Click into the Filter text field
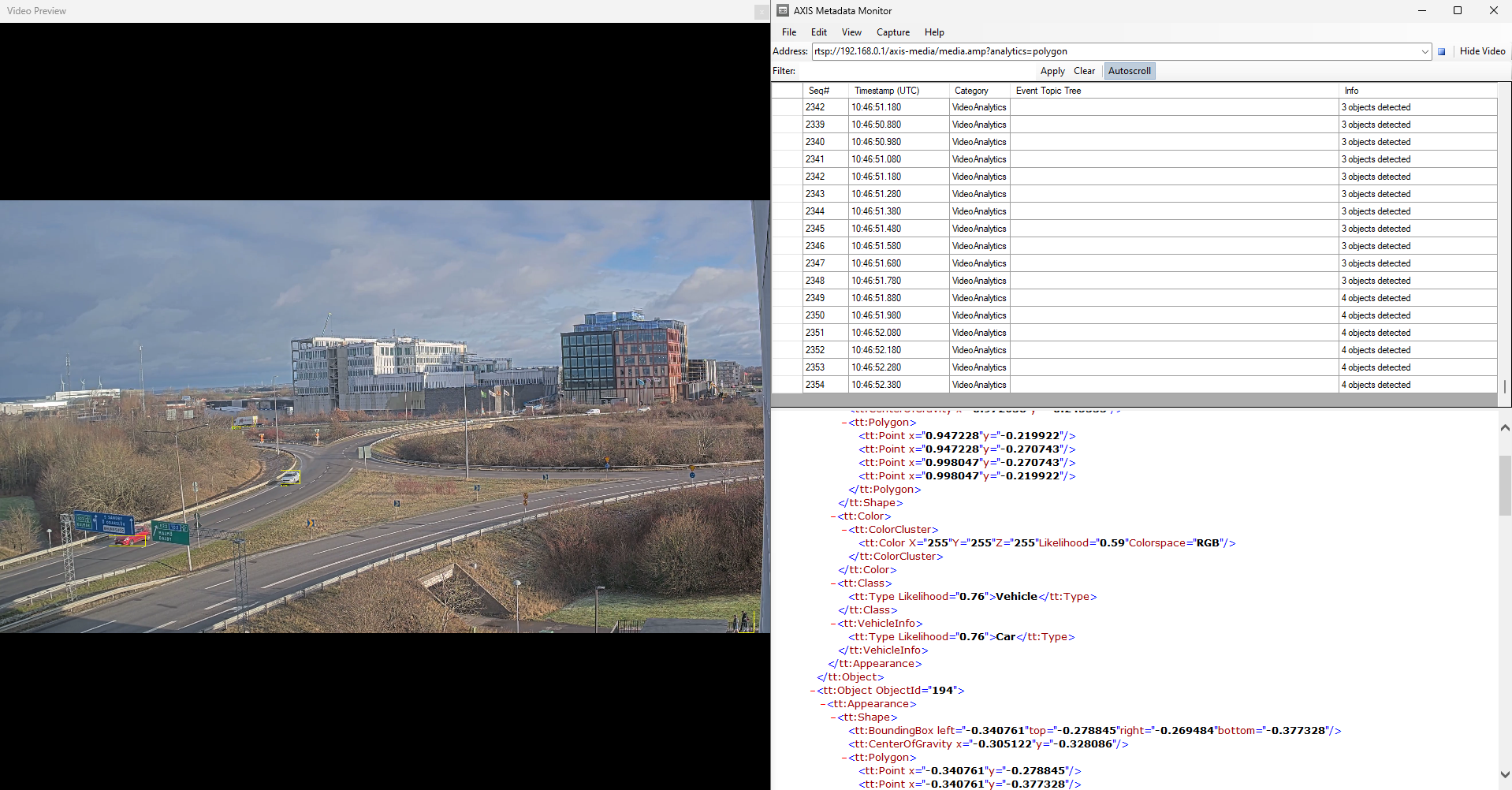 click(x=916, y=71)
